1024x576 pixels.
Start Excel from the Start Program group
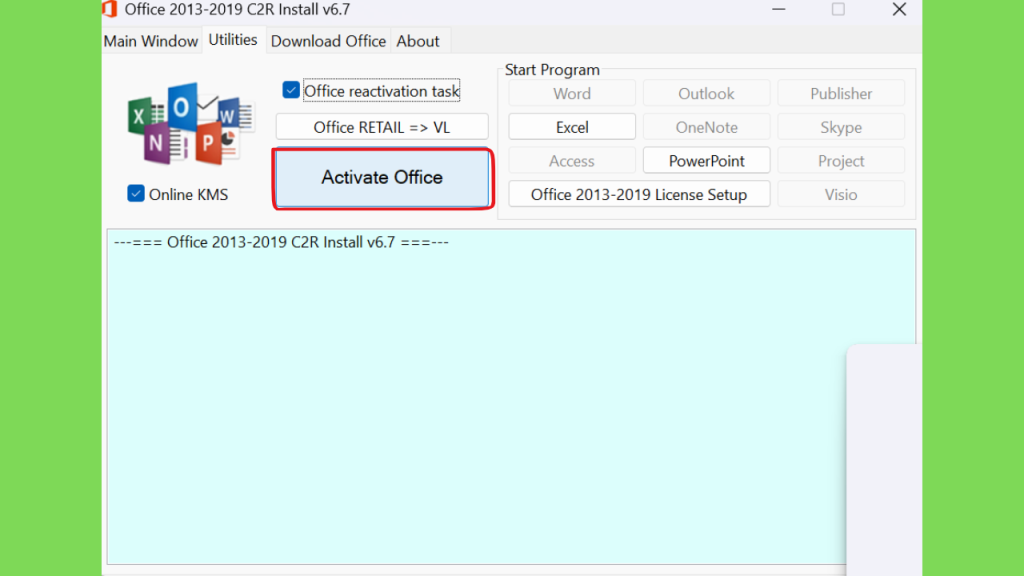coord(572,127)
